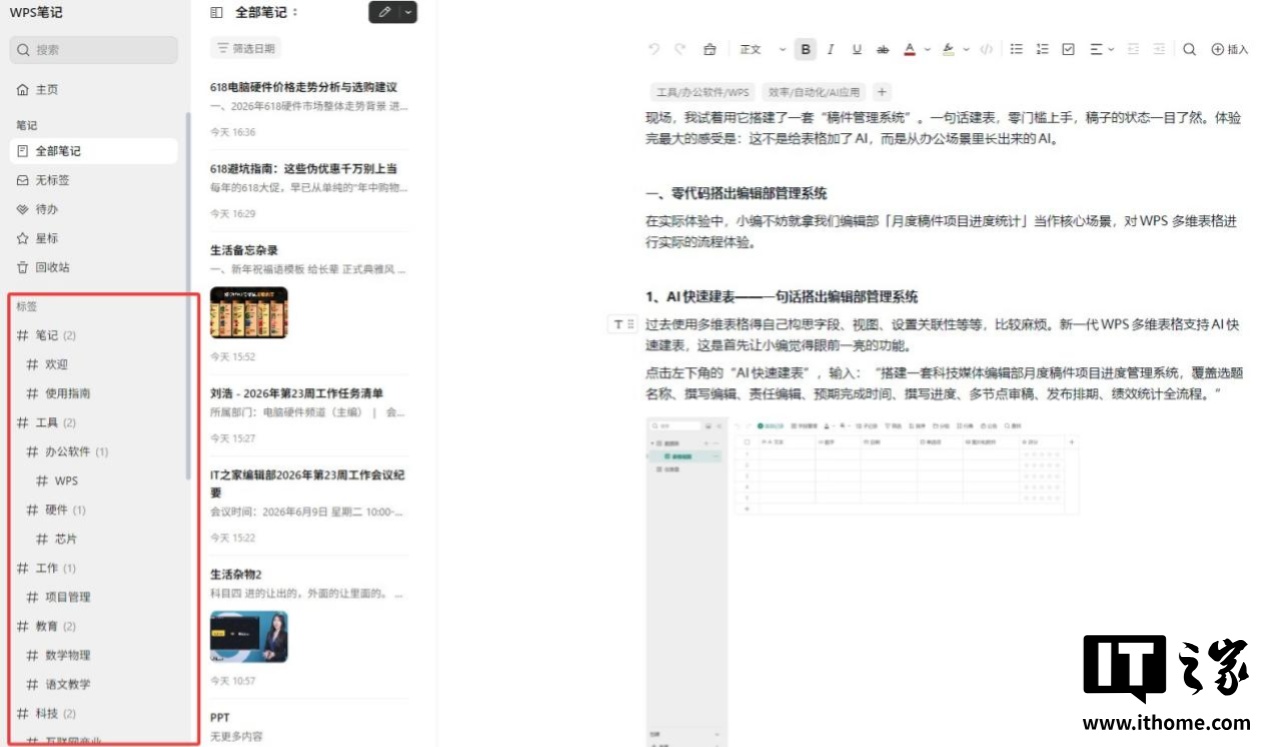Click the undo arrow in editor toolbar
The image size is (1268, 747).
654,49
